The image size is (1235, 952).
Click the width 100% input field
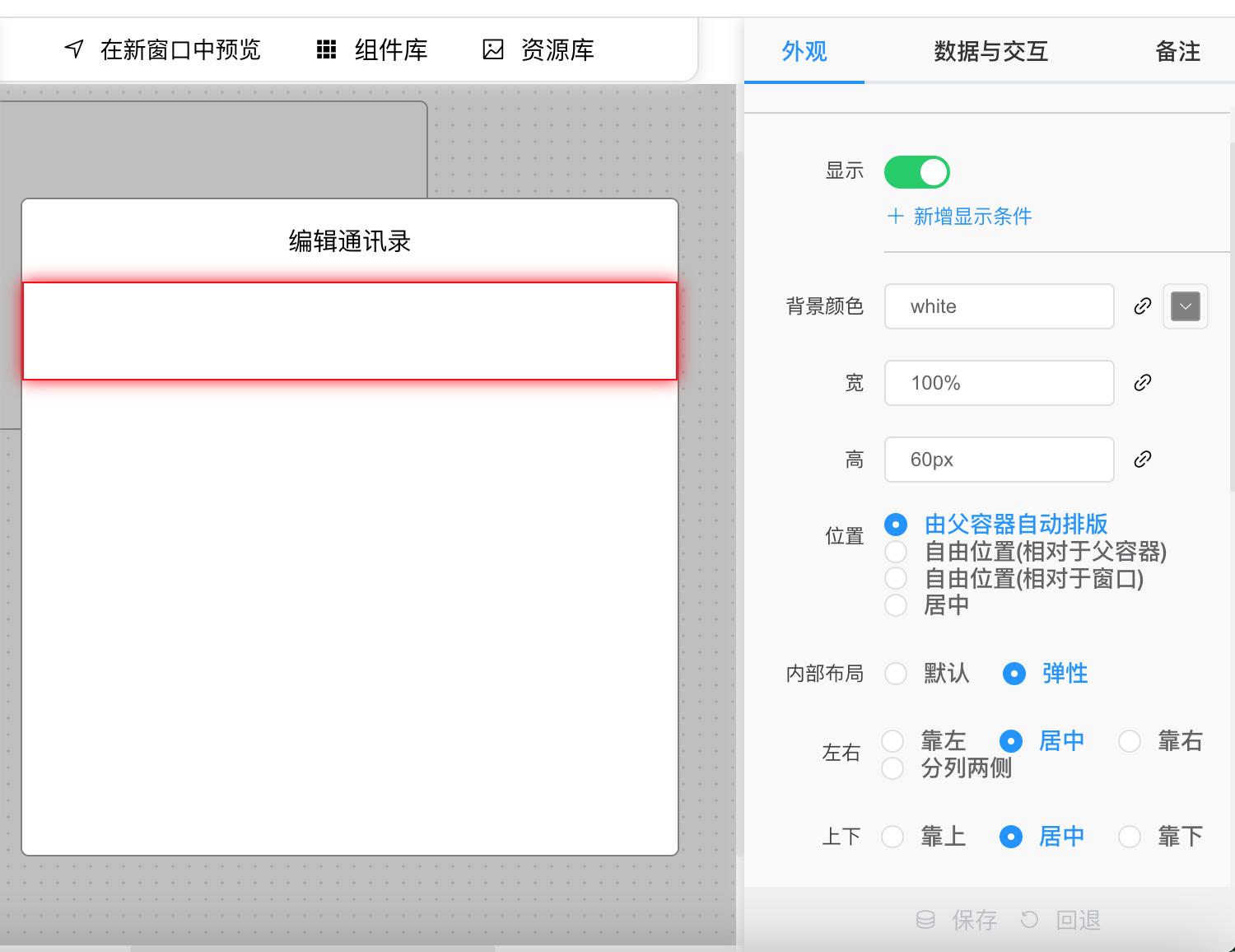[x=1000, y=383]
